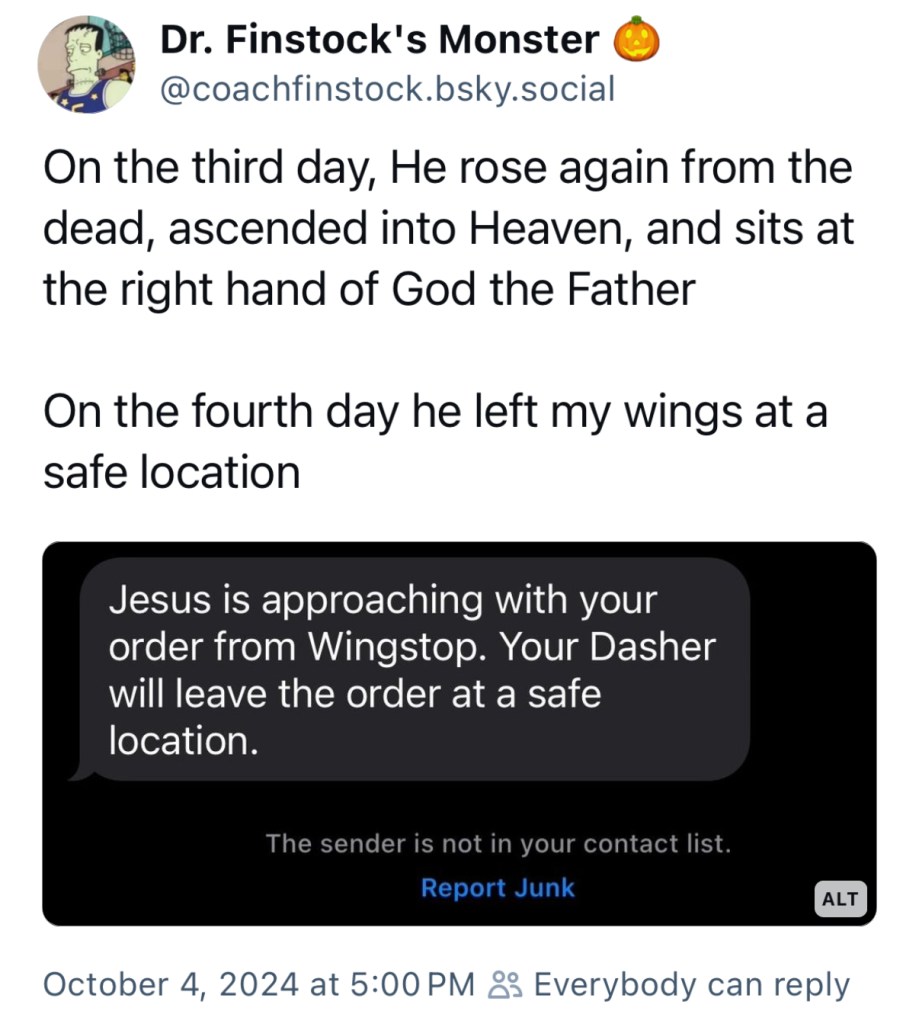The width and height of the screenshot is (919, 1024).
Task: Open 'Everybody can reply' reply settings
Action: point(692,985)
